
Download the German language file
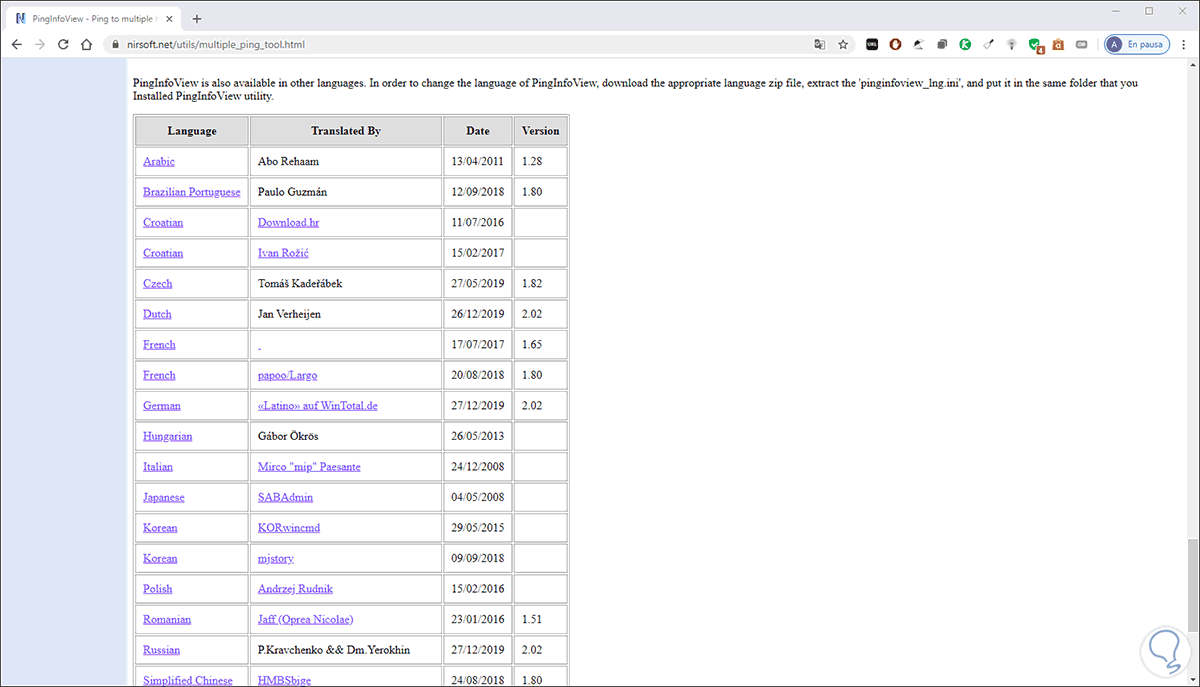pyautogui.click(x=162, y=406)
